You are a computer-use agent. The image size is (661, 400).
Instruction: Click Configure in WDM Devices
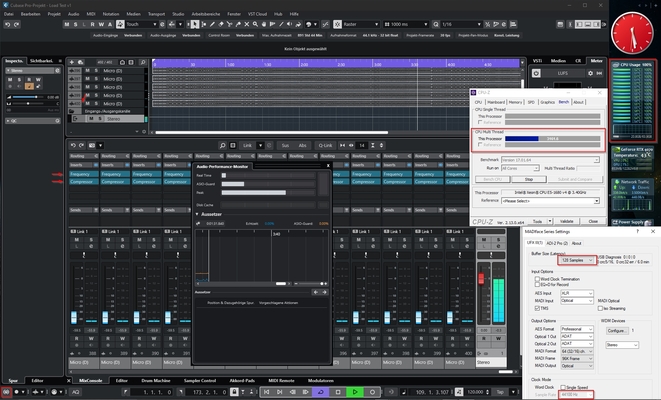point(616,329)
